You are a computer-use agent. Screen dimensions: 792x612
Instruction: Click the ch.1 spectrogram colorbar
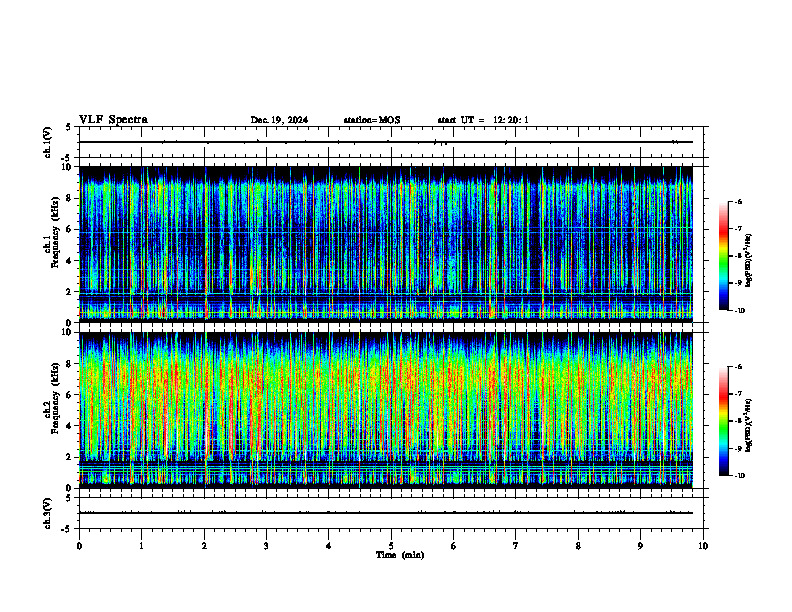(x=723, y=256)
